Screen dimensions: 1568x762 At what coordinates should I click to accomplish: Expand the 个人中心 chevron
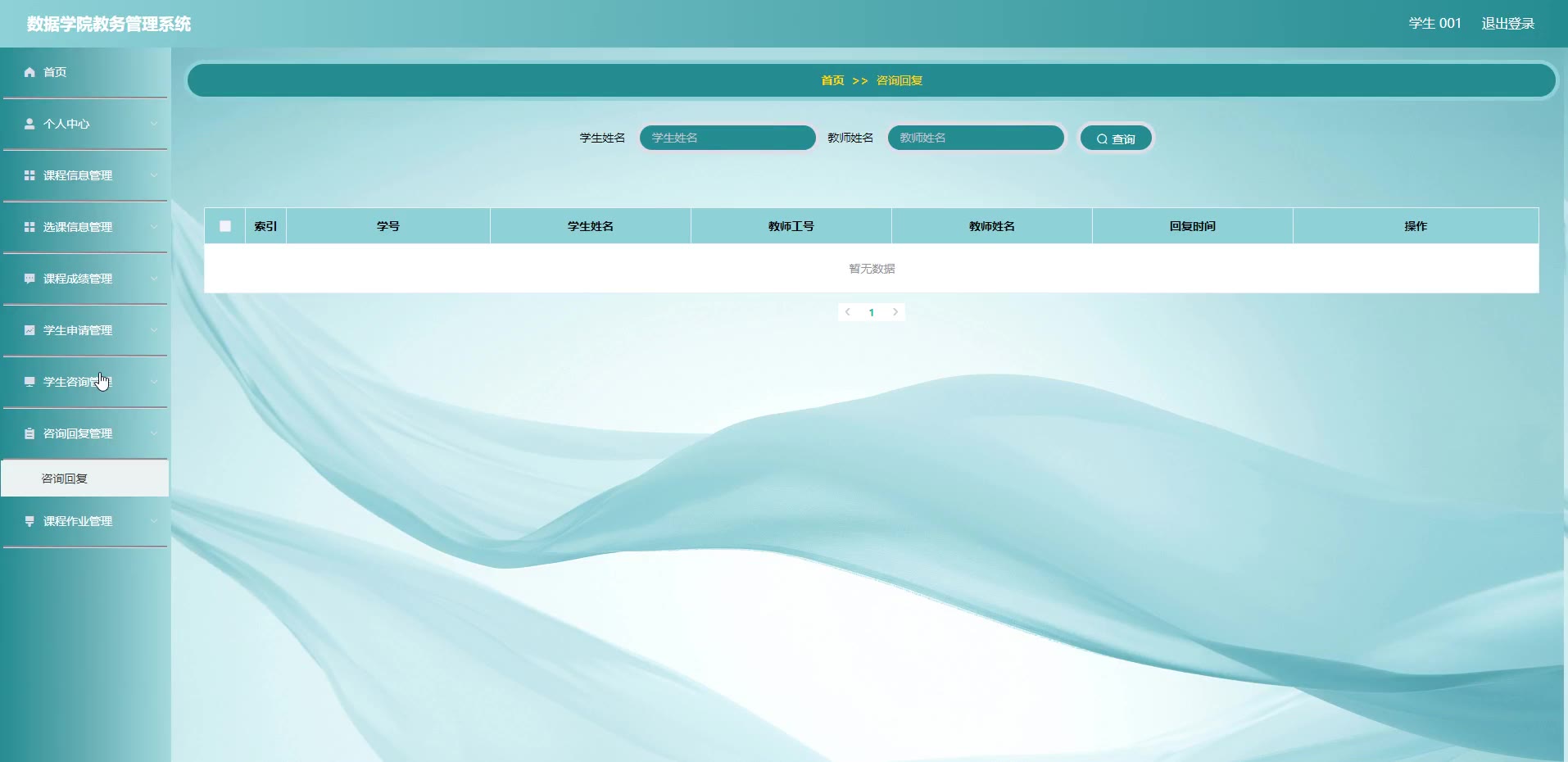click(x=154, y=124)
